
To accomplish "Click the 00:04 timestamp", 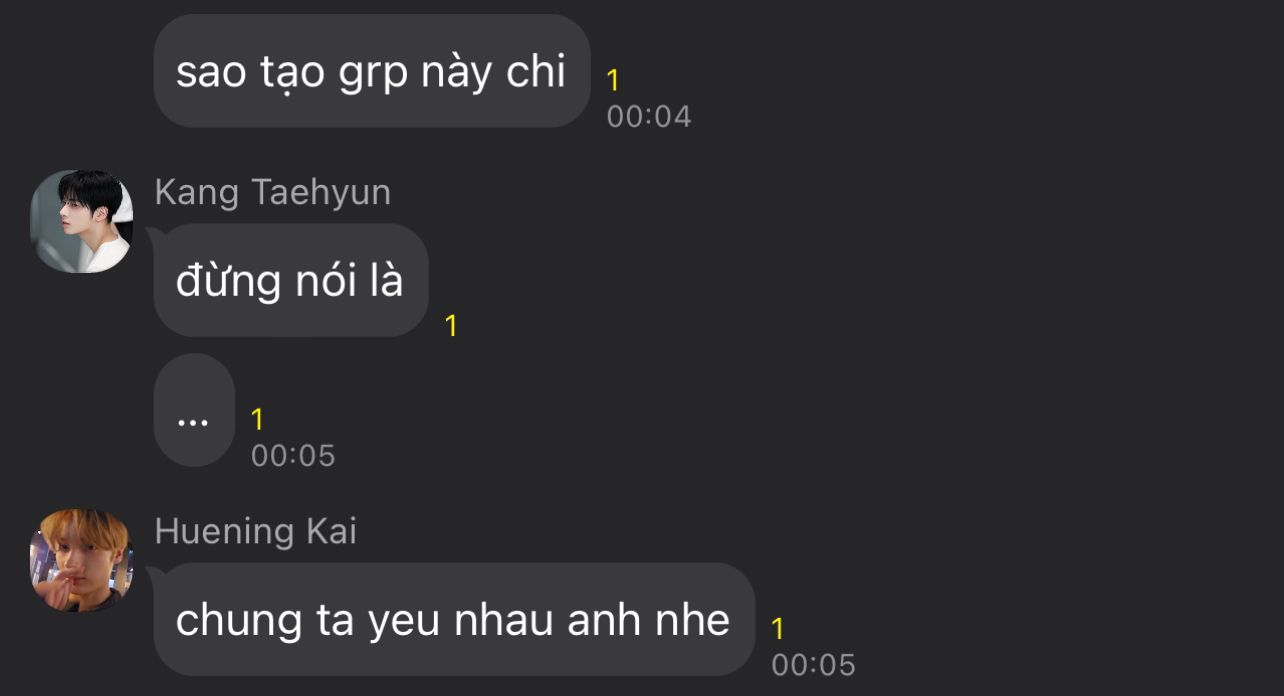I will [x=649, y=116].
